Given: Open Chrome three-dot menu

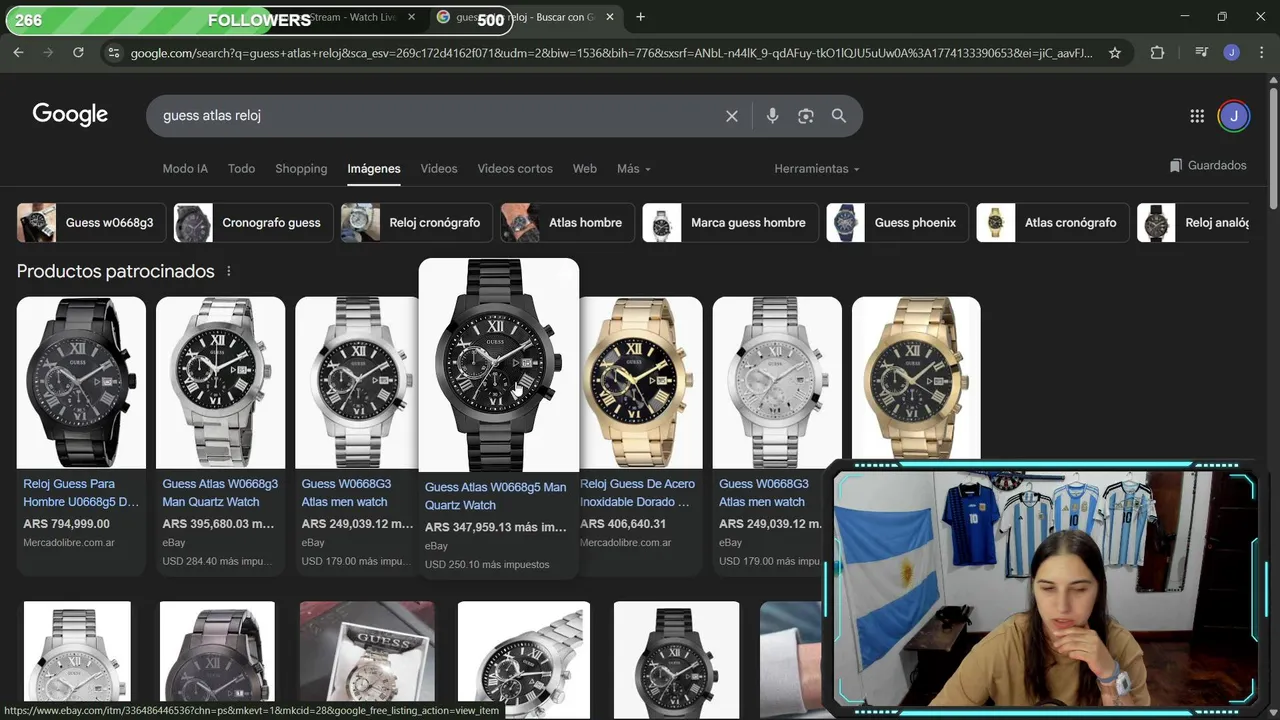Looking at the screenshot, I should (1260, 53).
